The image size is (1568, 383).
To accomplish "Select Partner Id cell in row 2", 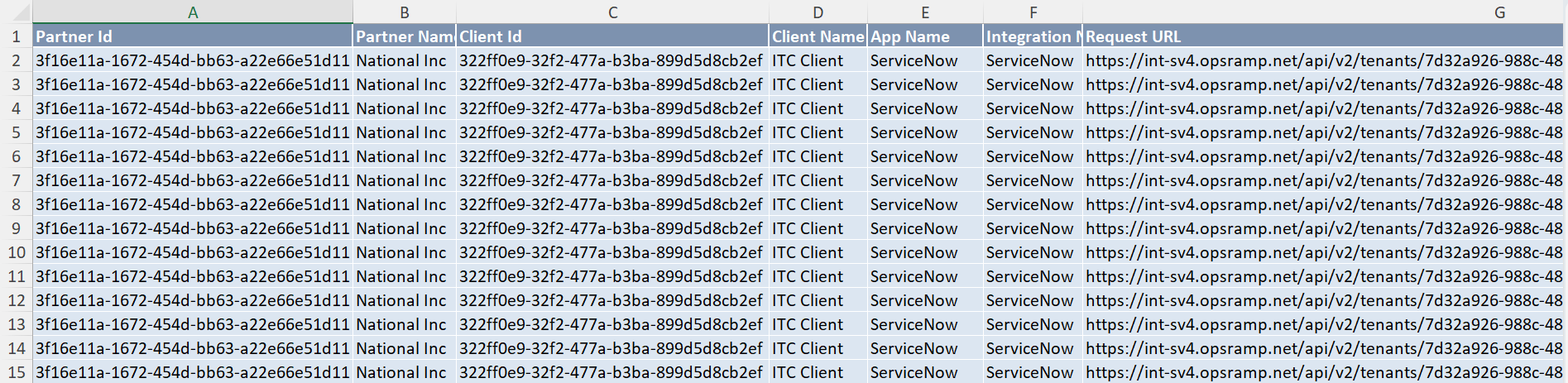I will pos(193,60).
